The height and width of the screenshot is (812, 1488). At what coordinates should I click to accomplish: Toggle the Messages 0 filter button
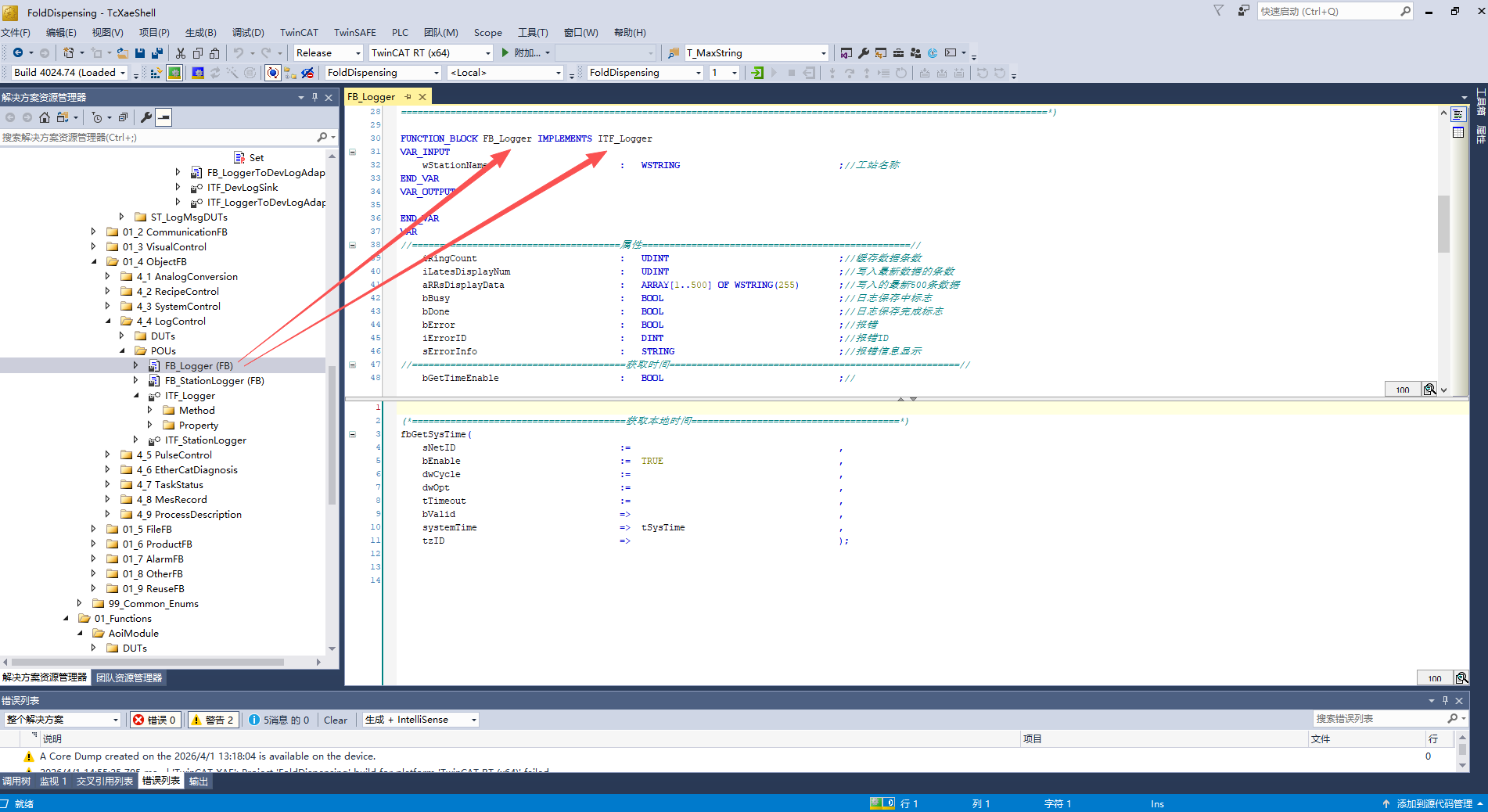pos(279,720)
